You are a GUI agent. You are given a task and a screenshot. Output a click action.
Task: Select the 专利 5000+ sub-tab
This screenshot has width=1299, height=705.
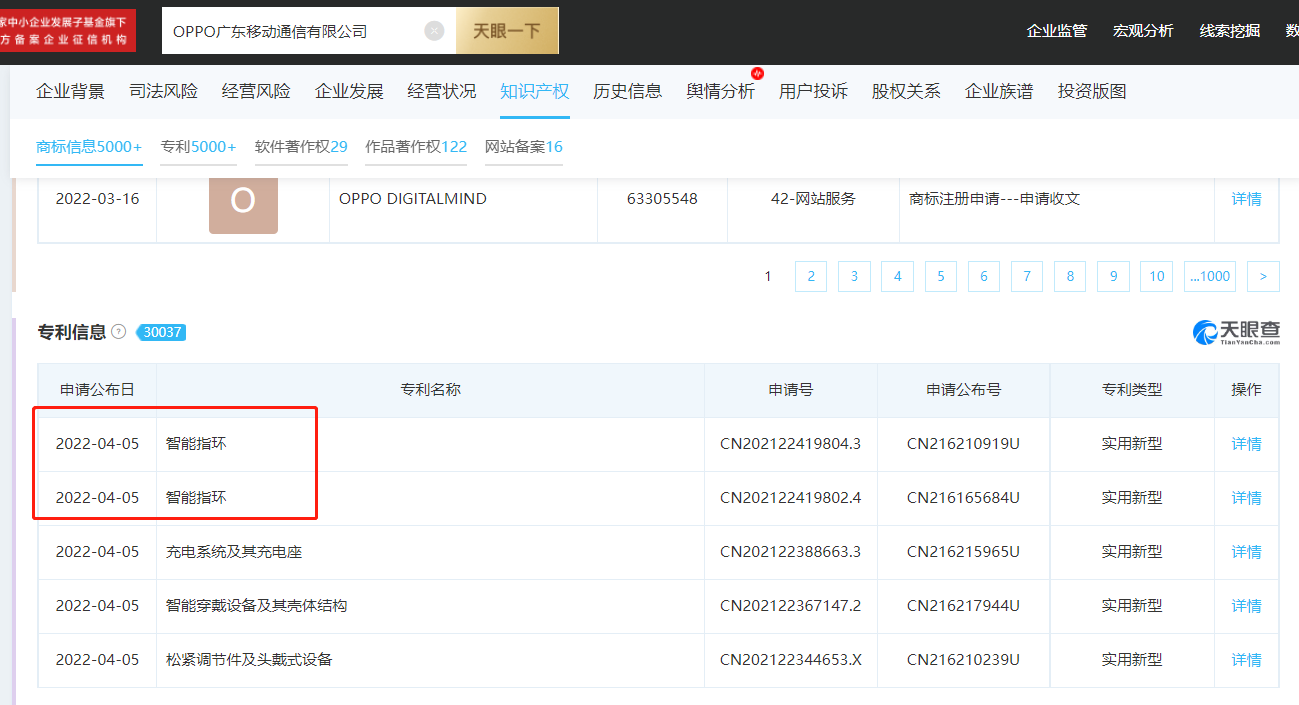pyautogui.click(x=198, y=147)
